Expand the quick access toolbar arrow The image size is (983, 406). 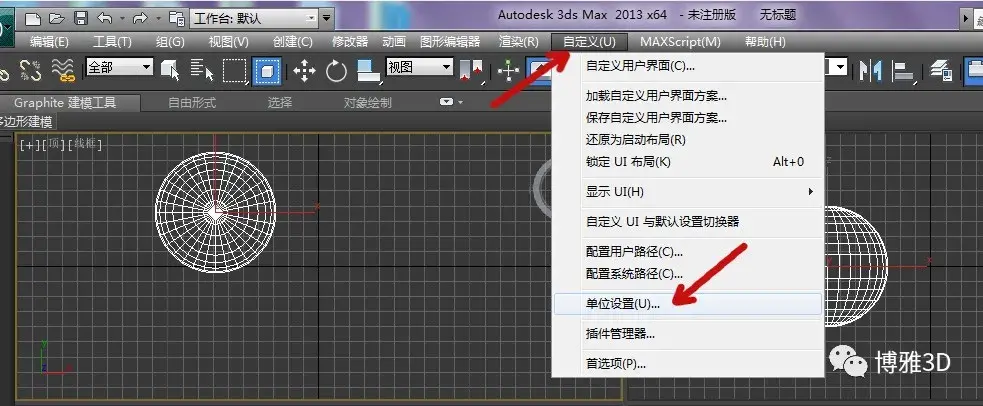327,18
